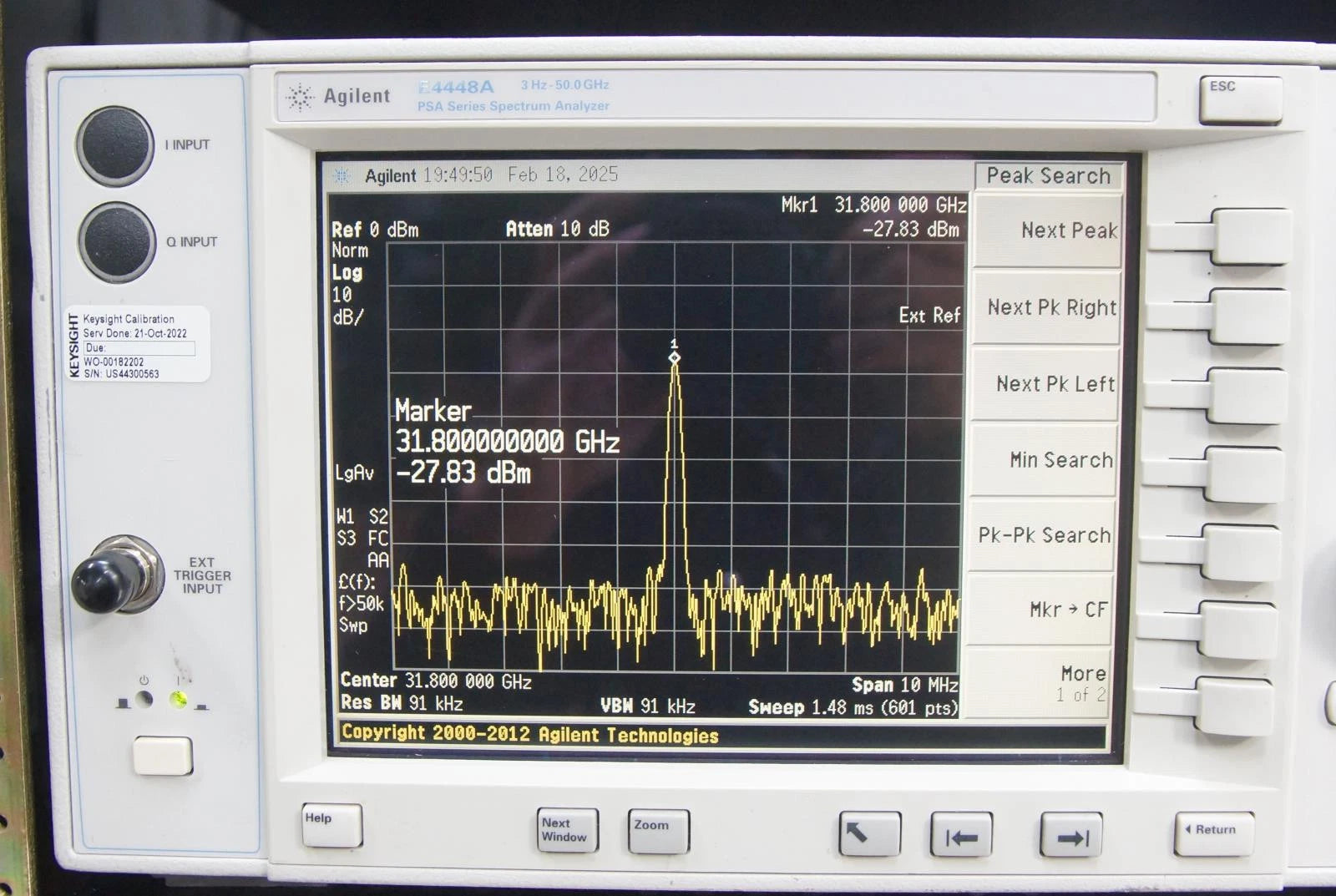Image resolution: width=1336 pixels, height=896 pixels.
Task: Click the marker 1 diamond on the peak
Action: pyautogui.click(x=674, y=357)
